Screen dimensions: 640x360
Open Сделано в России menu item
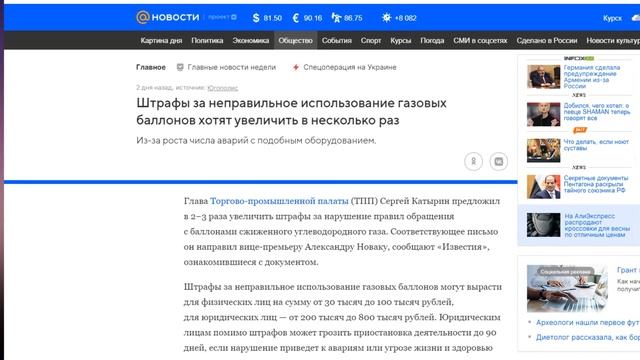[x=547, y=40]
